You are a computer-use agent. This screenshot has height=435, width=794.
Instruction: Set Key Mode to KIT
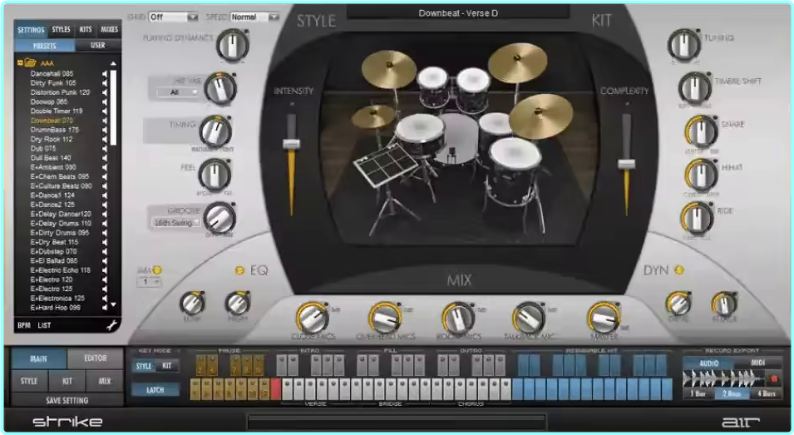click(167, 366)
